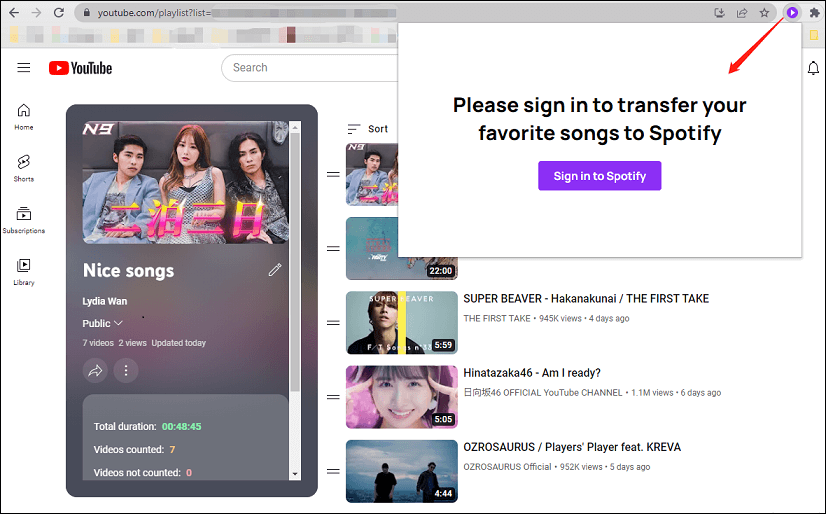Open YouTube notifications bell
Viewport: 826px width, 514px height.
click(813, 68)
